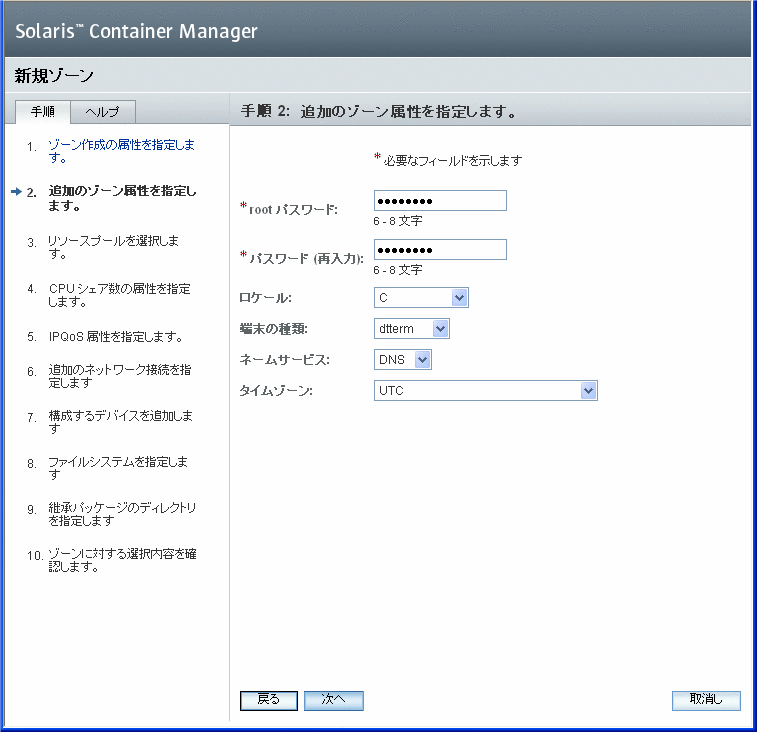Switch to the 手順 tab
Screen dimensions: 757x732
pos(43,112)
